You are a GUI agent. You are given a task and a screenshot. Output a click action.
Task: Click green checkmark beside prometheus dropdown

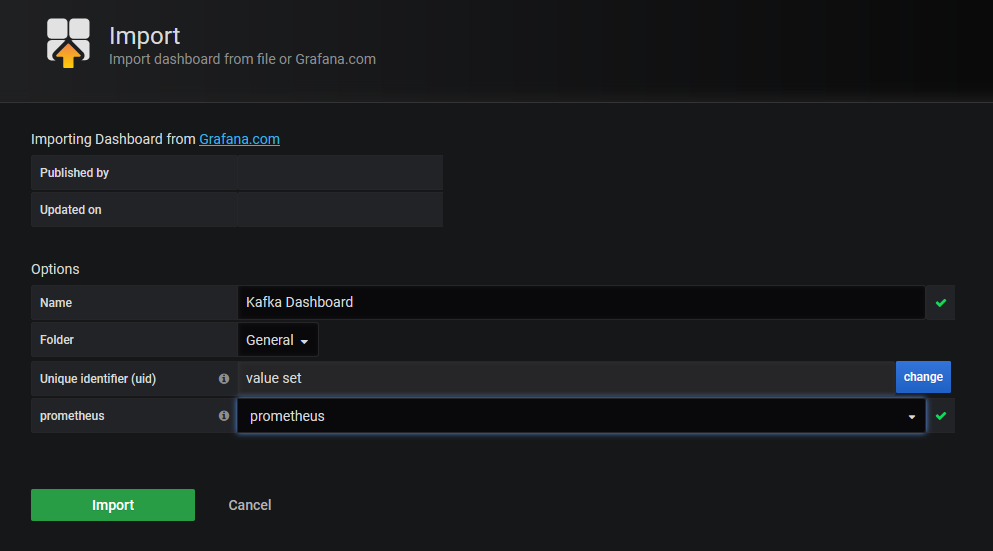click(940, 416)
